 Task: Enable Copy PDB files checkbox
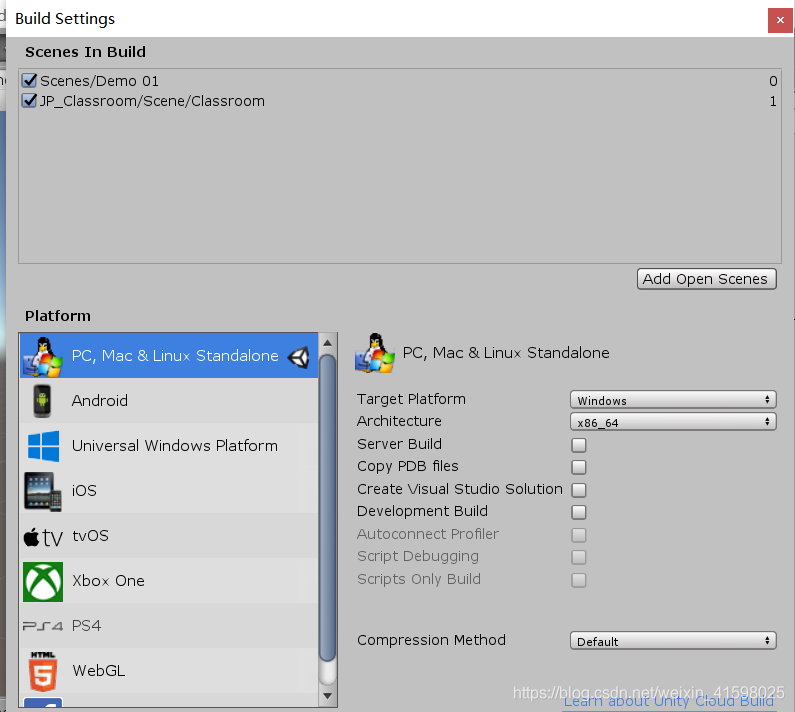pyautogui.click(x=579, y=467)
